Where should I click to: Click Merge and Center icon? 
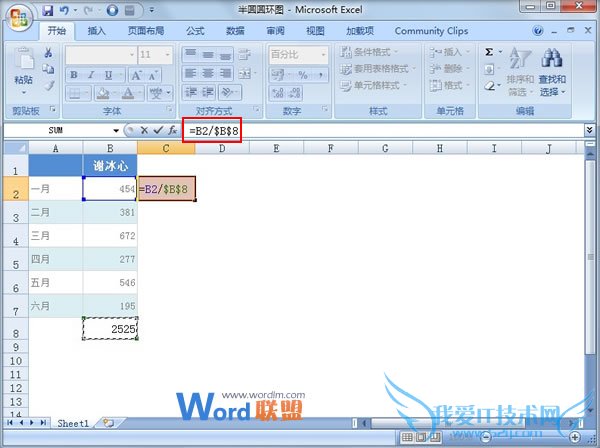pyautogui.click(x=245, y=73)
